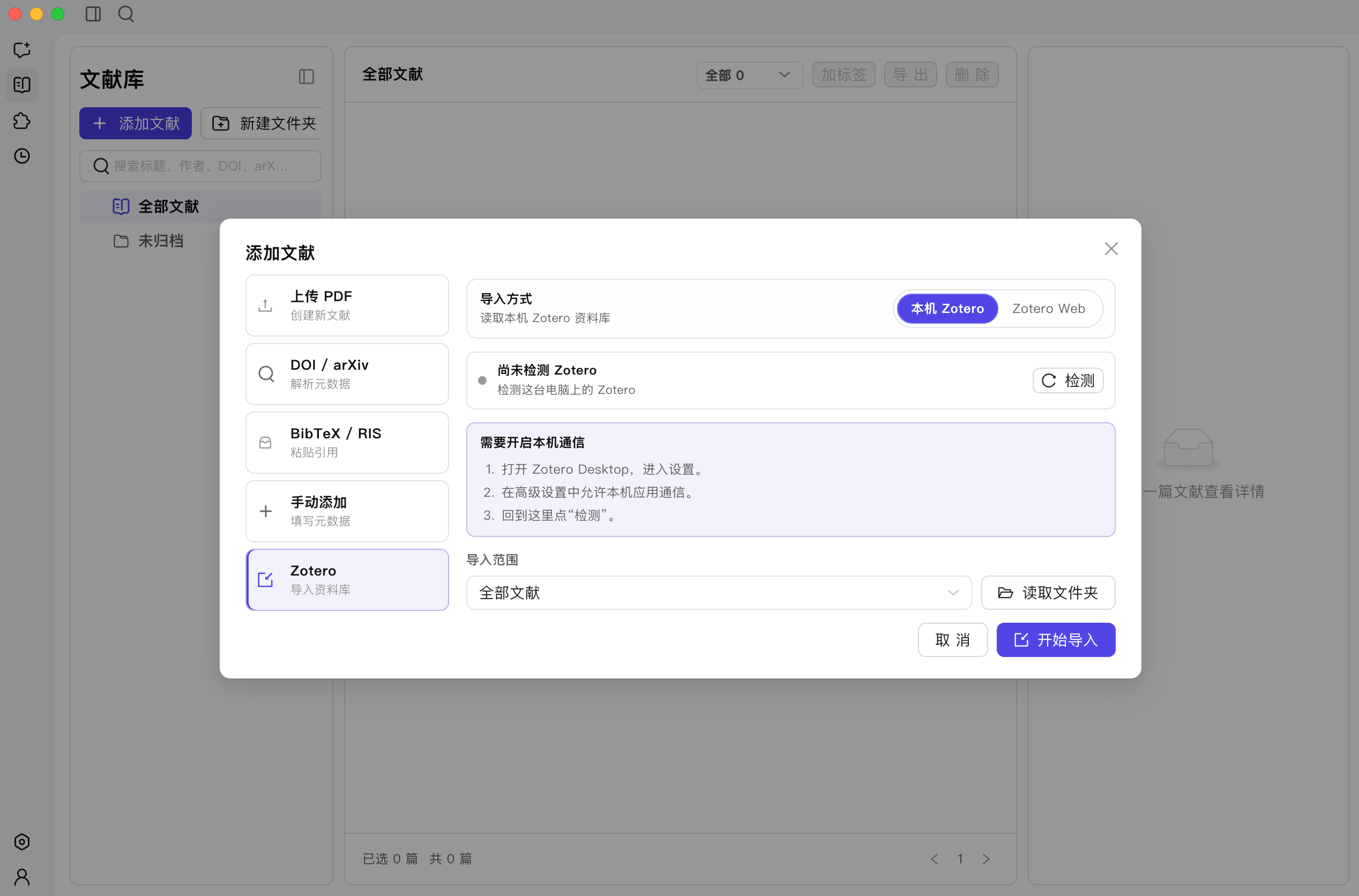Go to next page arrow in footer

pos(986,859)
